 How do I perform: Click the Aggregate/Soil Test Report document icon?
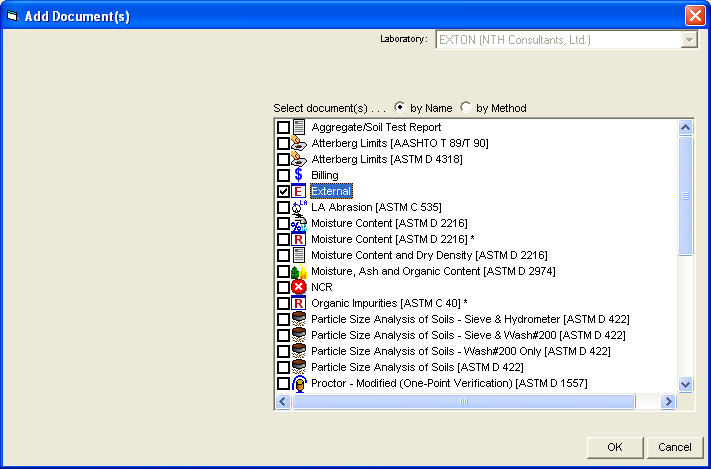coord(298,127)
